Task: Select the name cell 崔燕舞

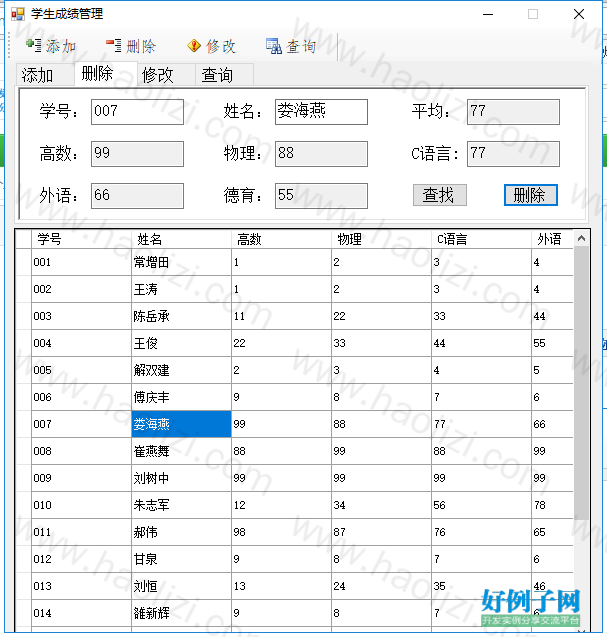Action: [x=181, y=451]
